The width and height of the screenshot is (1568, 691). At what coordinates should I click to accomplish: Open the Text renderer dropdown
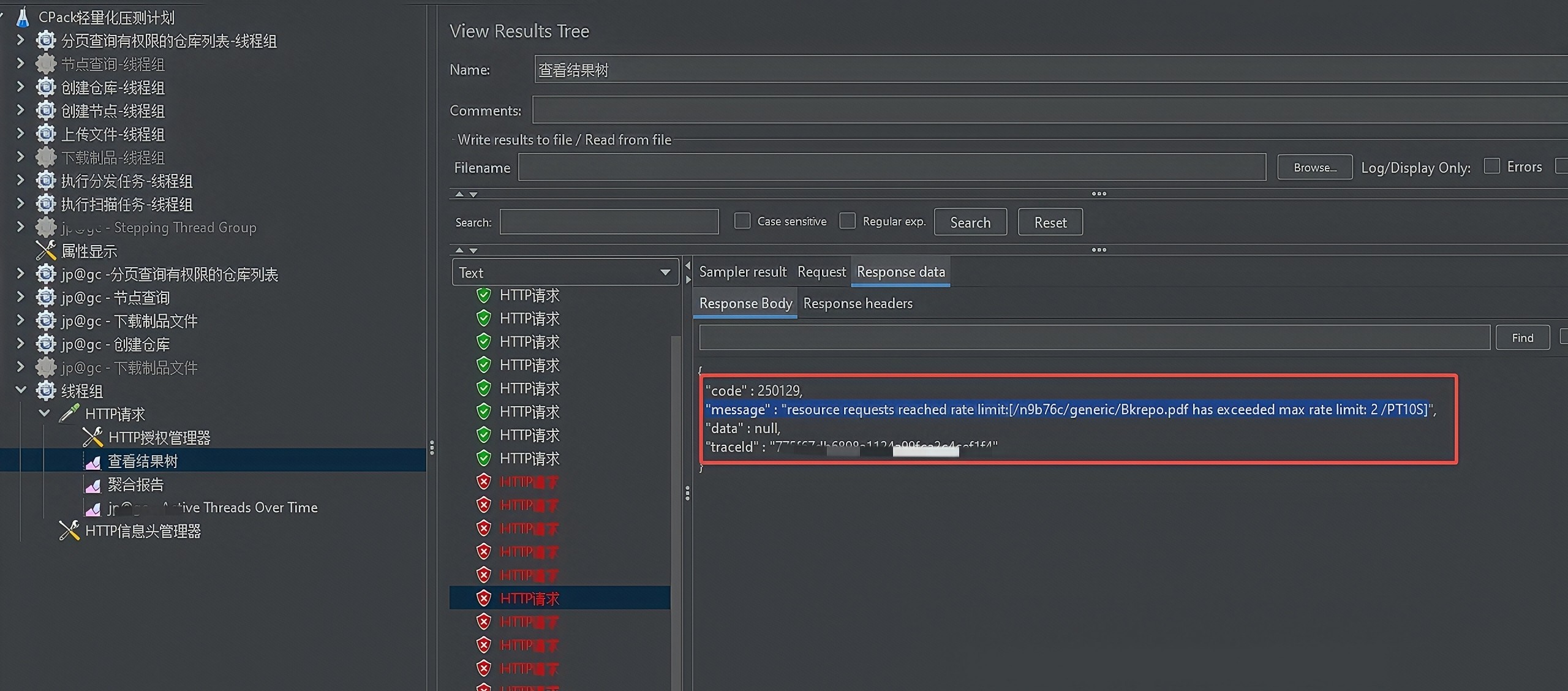(565, 273)
